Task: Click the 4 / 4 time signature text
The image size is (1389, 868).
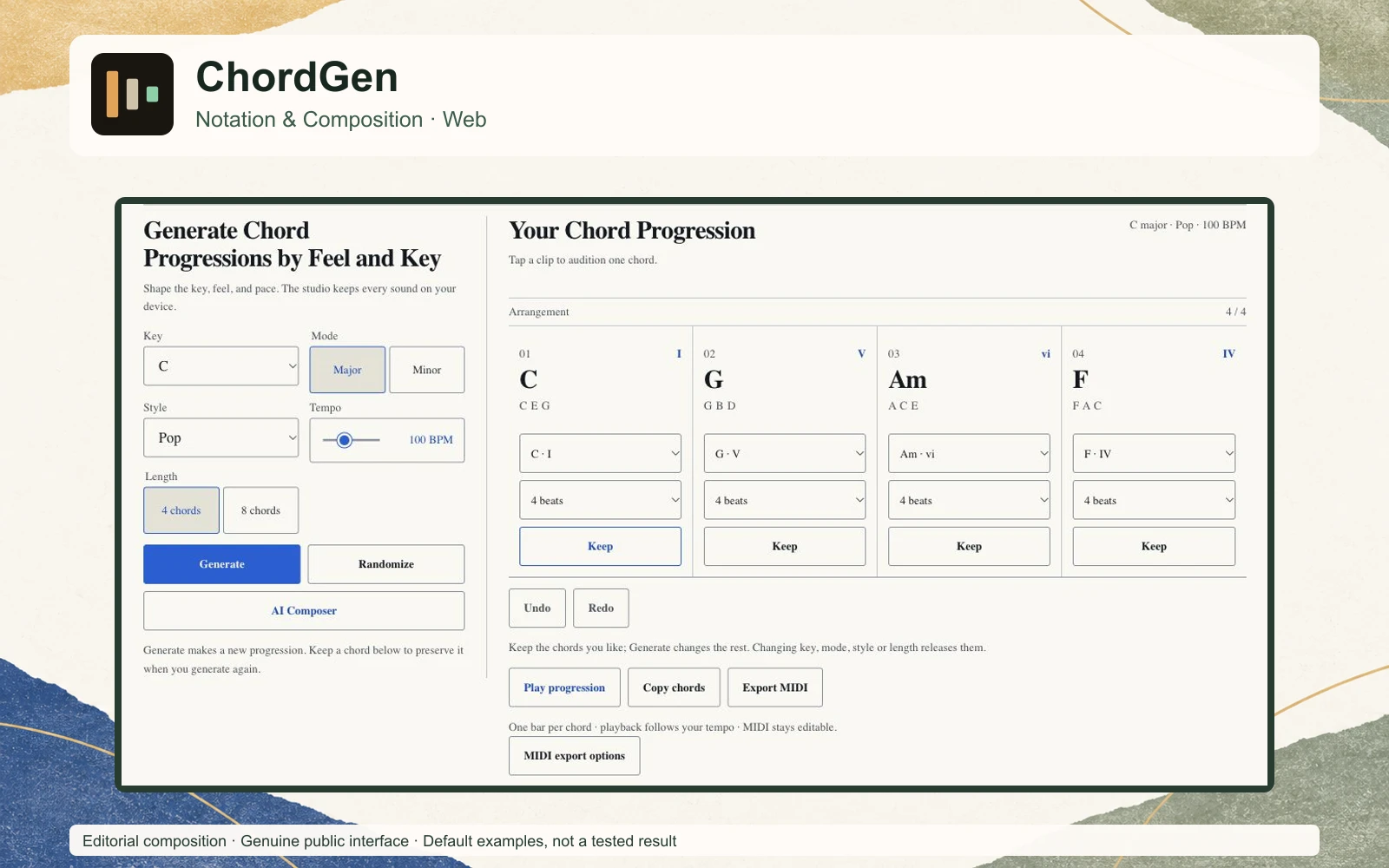Action: (x=1236, y=312)
